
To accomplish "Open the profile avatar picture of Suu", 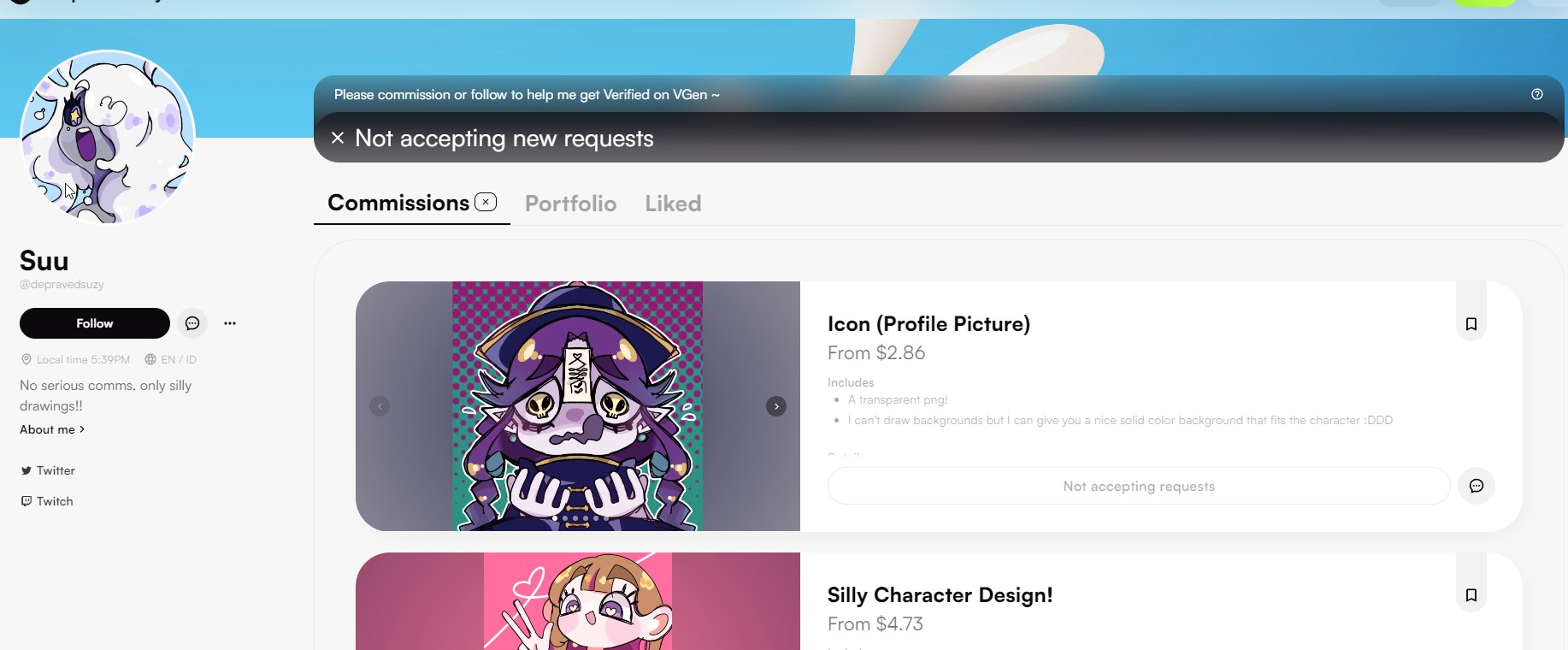I will pyautogui.click(x=108, y=137).
